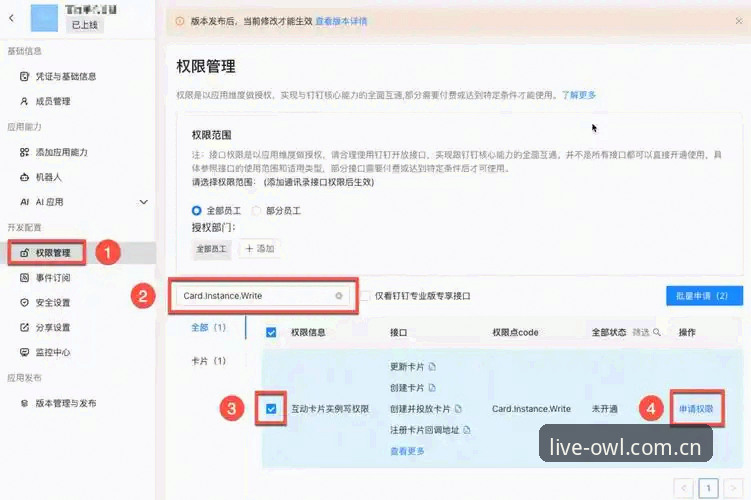This screenshot has height=500, width=751.
Task: Click the filter search magnifier icon
Action: (x=657, y=332)
